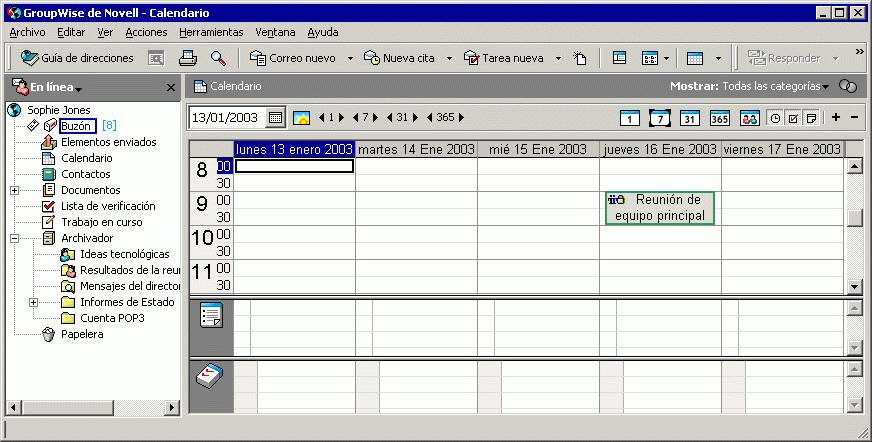Open the Lista de verificación folder
Screen dimensions: 872x442
point(108,206)
